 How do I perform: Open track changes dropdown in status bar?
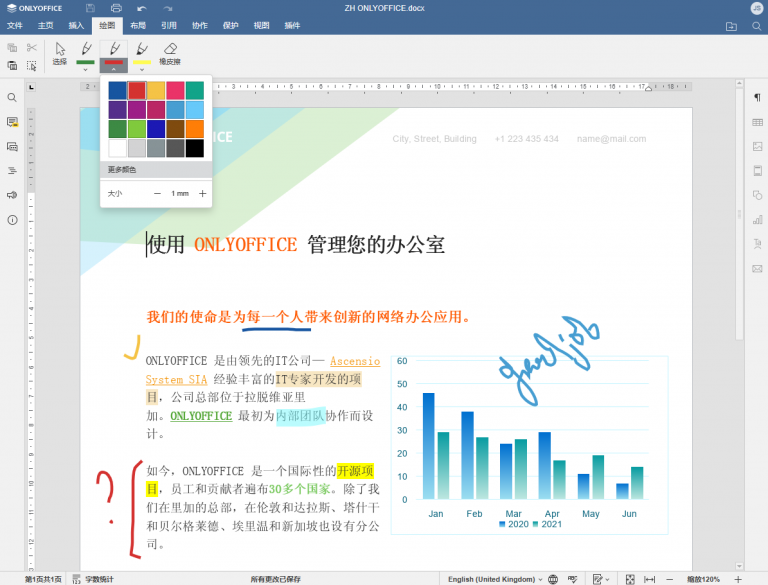pyautogui.click(x=600, y=579)
